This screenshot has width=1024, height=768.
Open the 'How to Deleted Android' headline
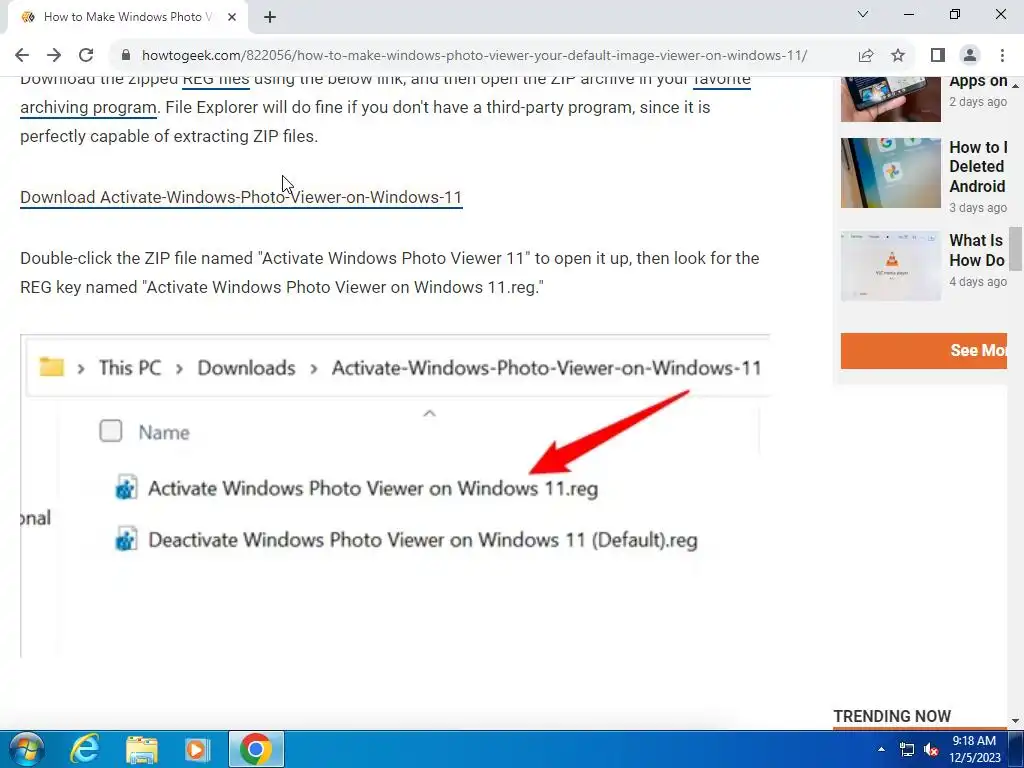[978, 167]
